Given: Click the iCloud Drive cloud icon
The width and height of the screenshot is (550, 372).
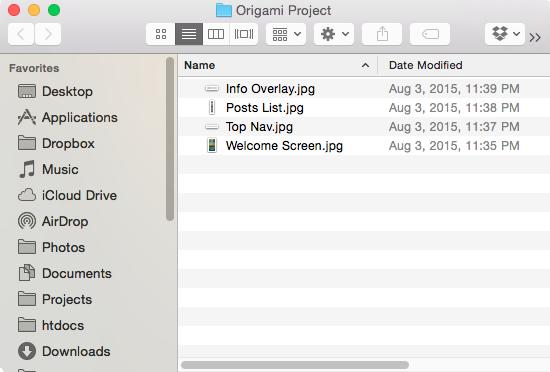Looking at the screenshot, I should click(27, 195).
